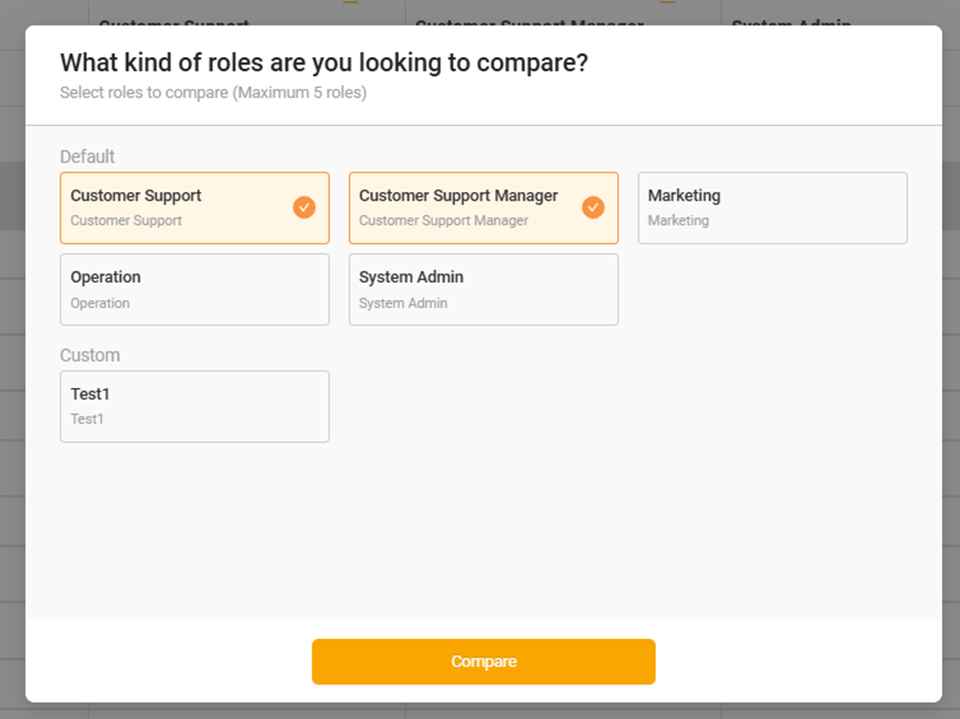
Task: Click the gray 'Marketing' description text
Action: (x=678, y=220)
